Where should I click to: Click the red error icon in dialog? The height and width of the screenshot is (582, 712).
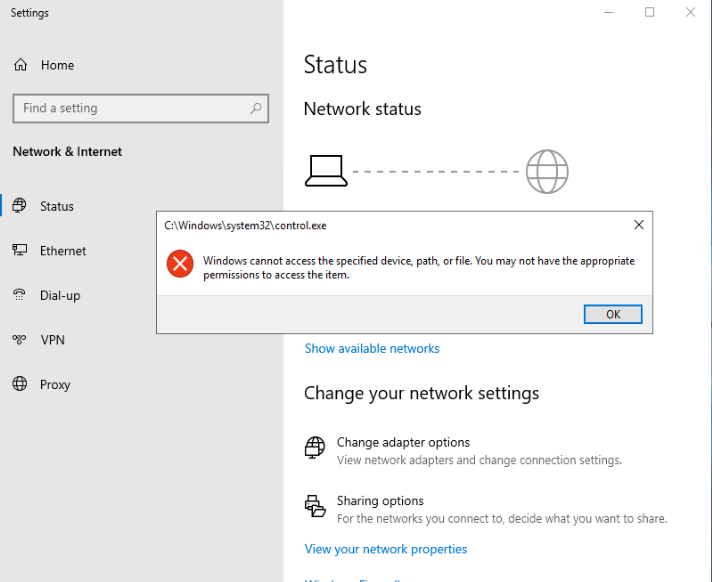click(x=180, y=264)
